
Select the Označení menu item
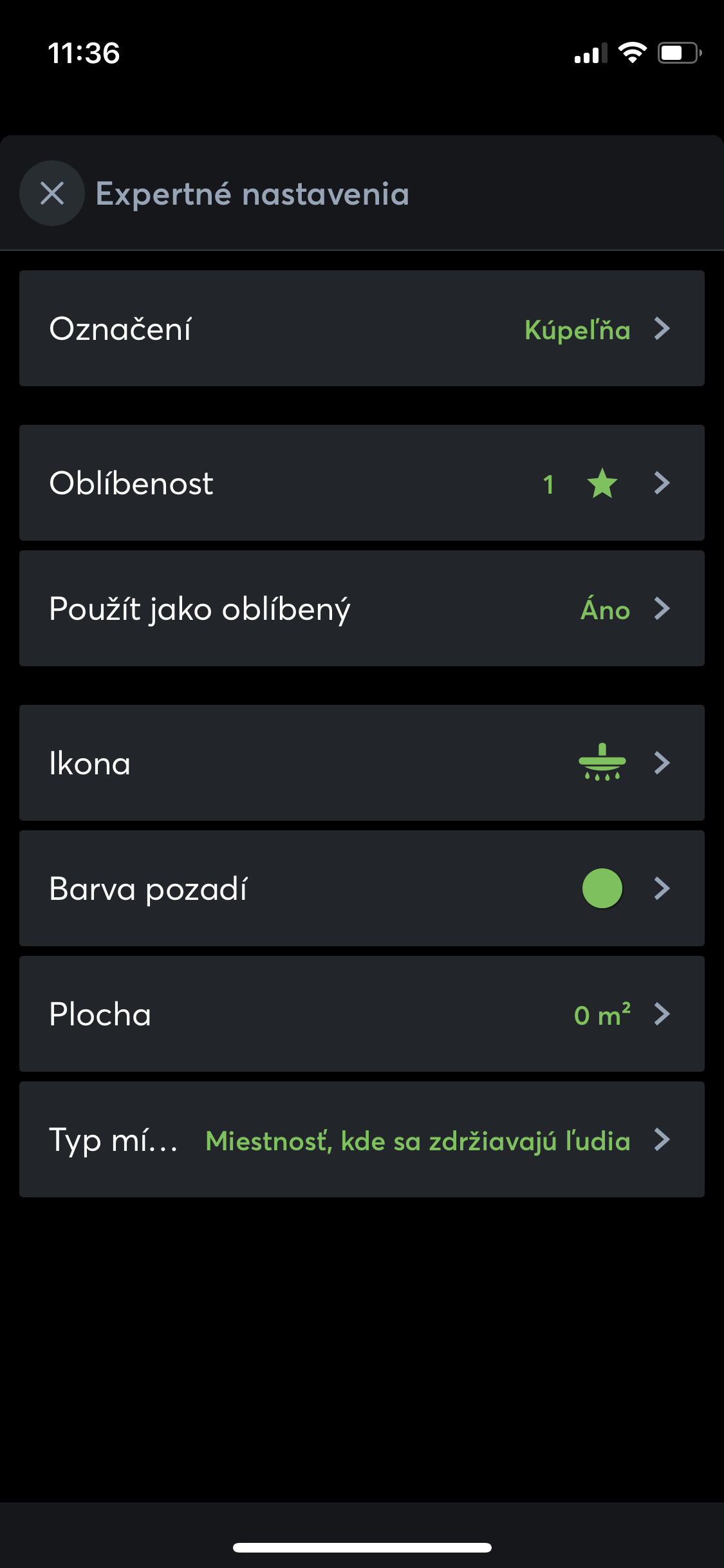(120, 329)
